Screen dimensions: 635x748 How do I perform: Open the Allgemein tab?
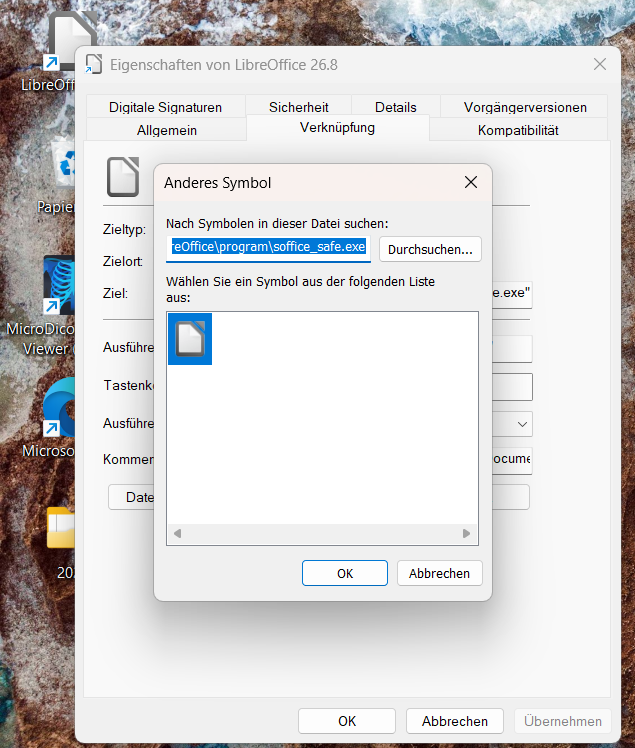[x=167, y=130]
